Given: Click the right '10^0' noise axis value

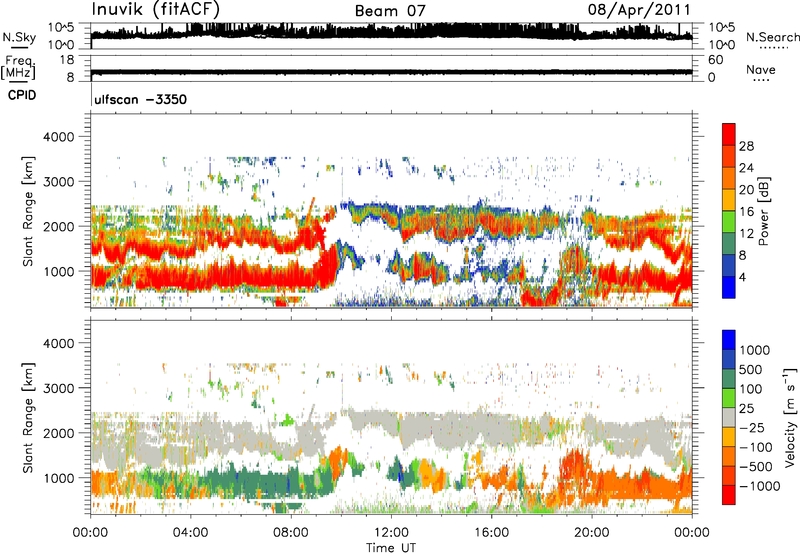Looking at the screenshot, I should tap(721, 45).
